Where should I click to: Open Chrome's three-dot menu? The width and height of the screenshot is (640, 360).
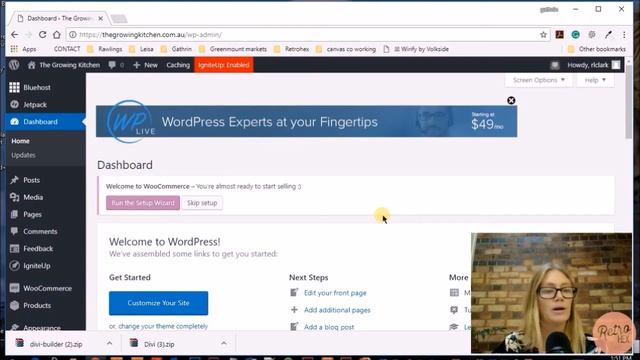click(624, 35)
